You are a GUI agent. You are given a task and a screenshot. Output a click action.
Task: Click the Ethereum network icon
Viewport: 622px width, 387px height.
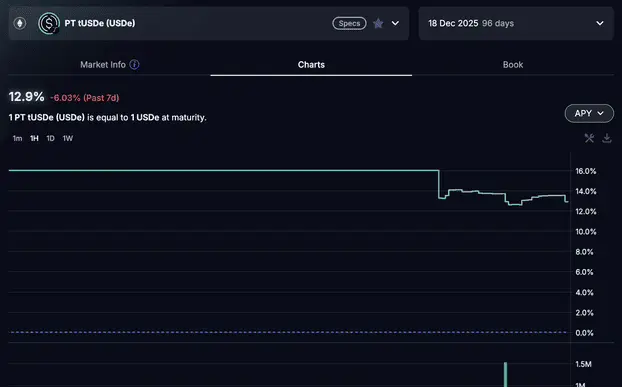point(19,23)
